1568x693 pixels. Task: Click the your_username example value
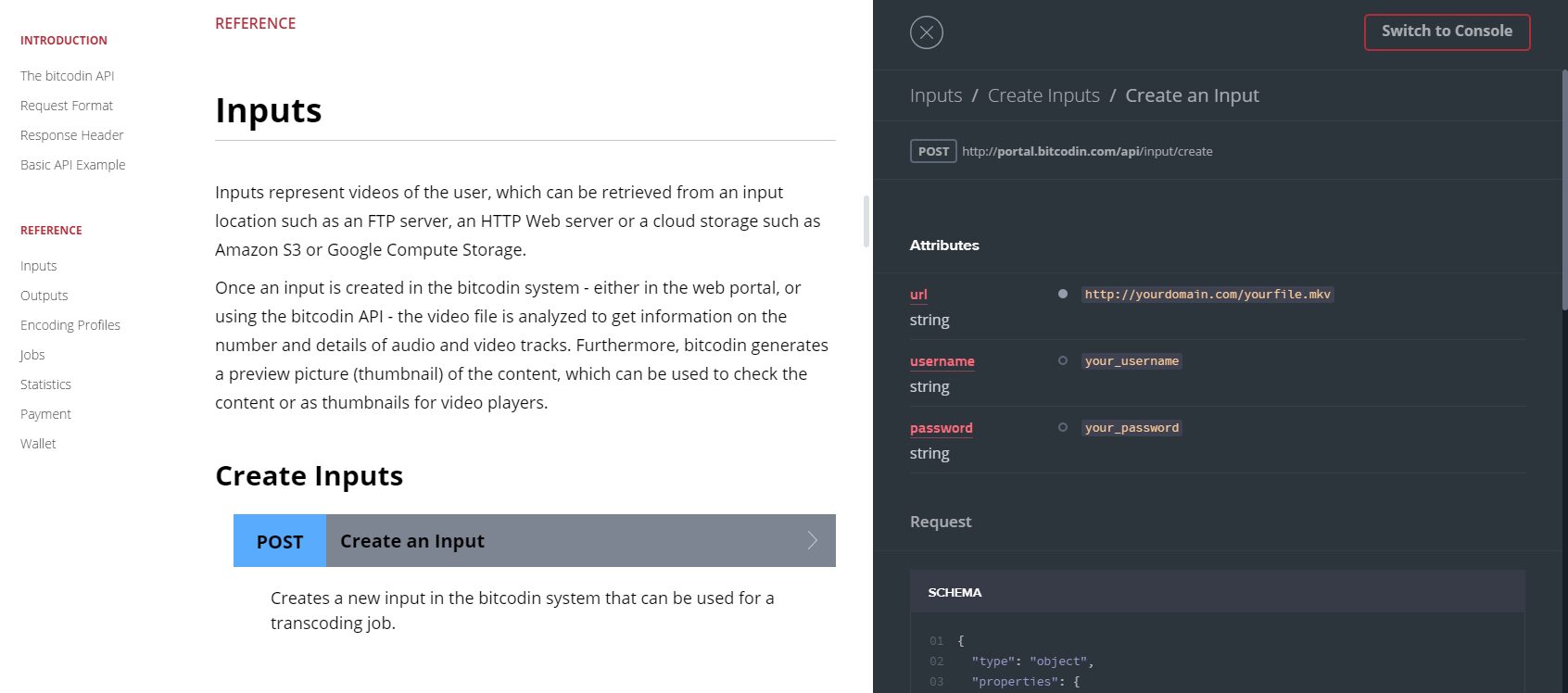(1132, 361)
